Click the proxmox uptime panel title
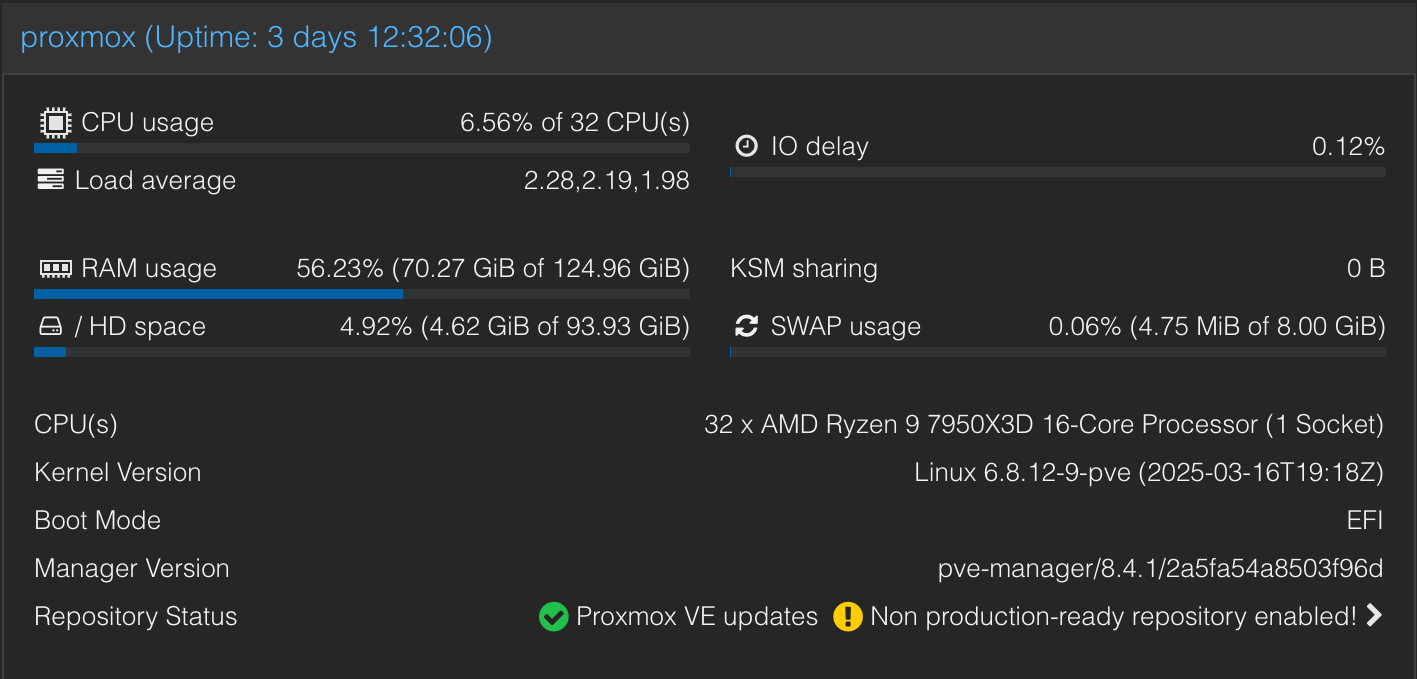 coord(257,37)
